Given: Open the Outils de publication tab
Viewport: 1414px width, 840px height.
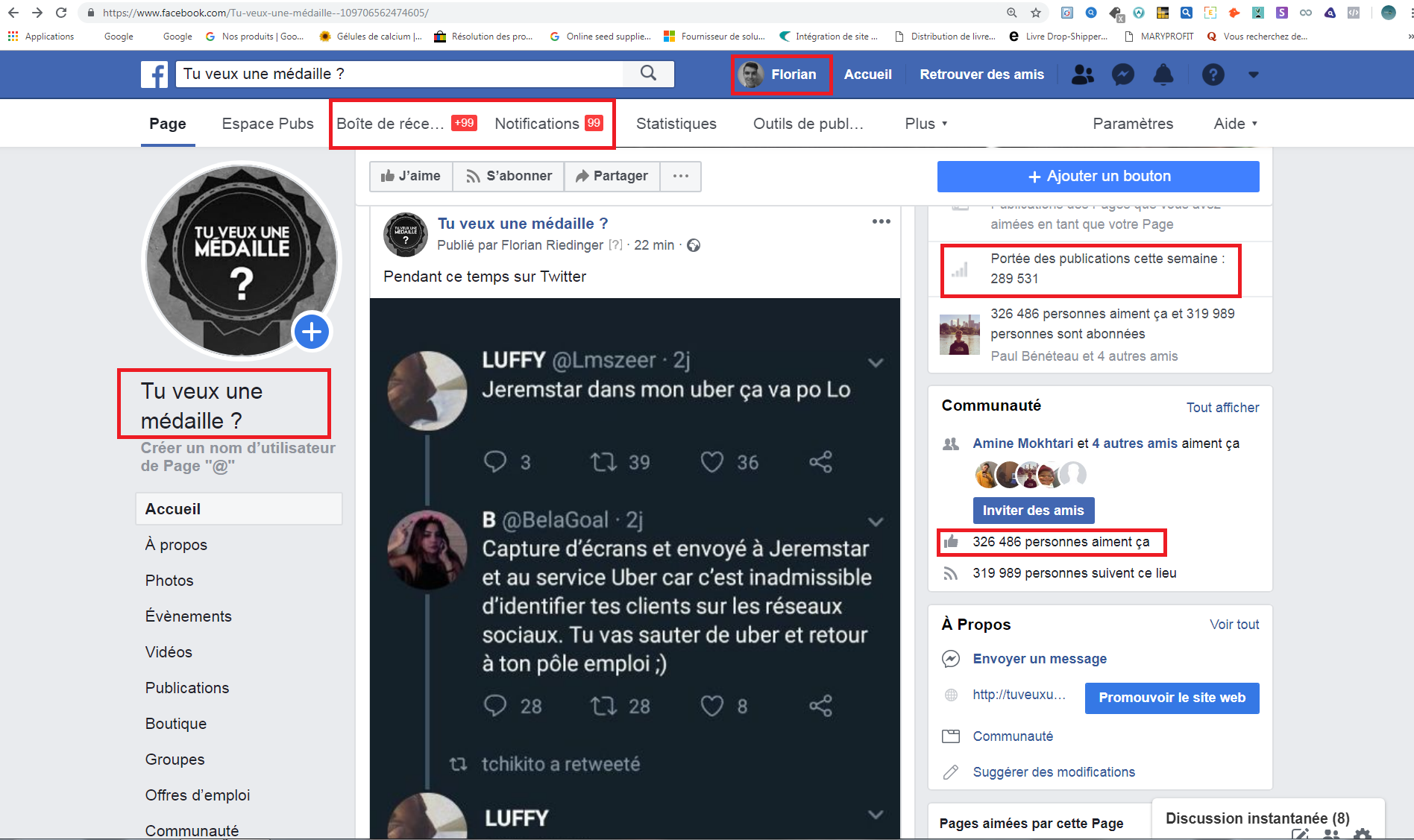Looking at the screenshot, I should coord(808,124).
